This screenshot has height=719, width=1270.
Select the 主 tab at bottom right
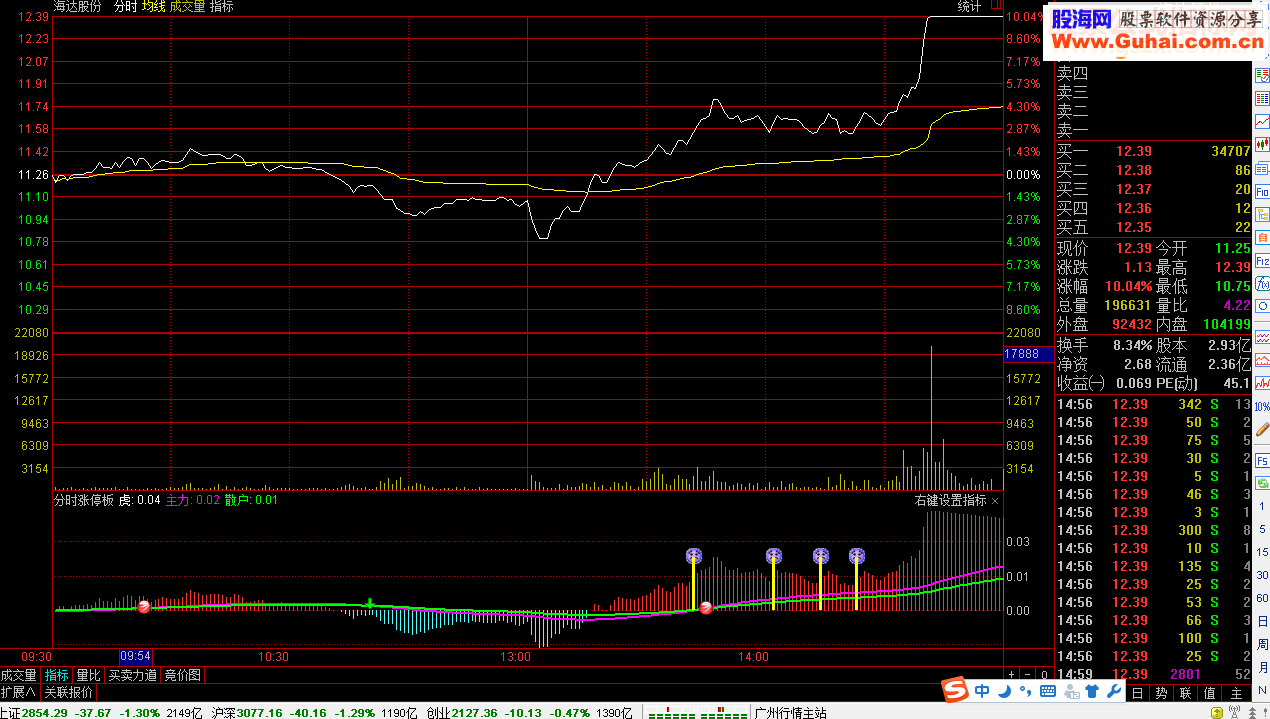pos(1237,693)
